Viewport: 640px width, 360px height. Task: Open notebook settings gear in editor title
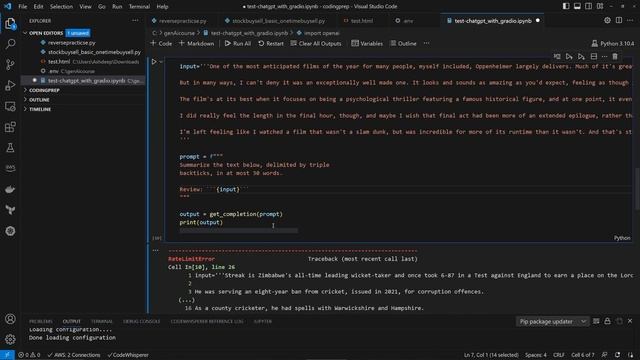[x=607, y=20]
